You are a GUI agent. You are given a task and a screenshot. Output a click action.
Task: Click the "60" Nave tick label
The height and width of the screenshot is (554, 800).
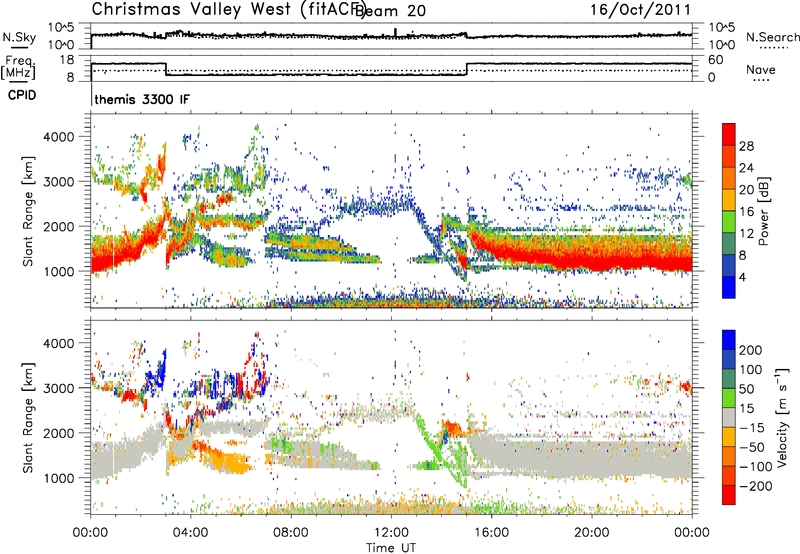coord(716,60)
